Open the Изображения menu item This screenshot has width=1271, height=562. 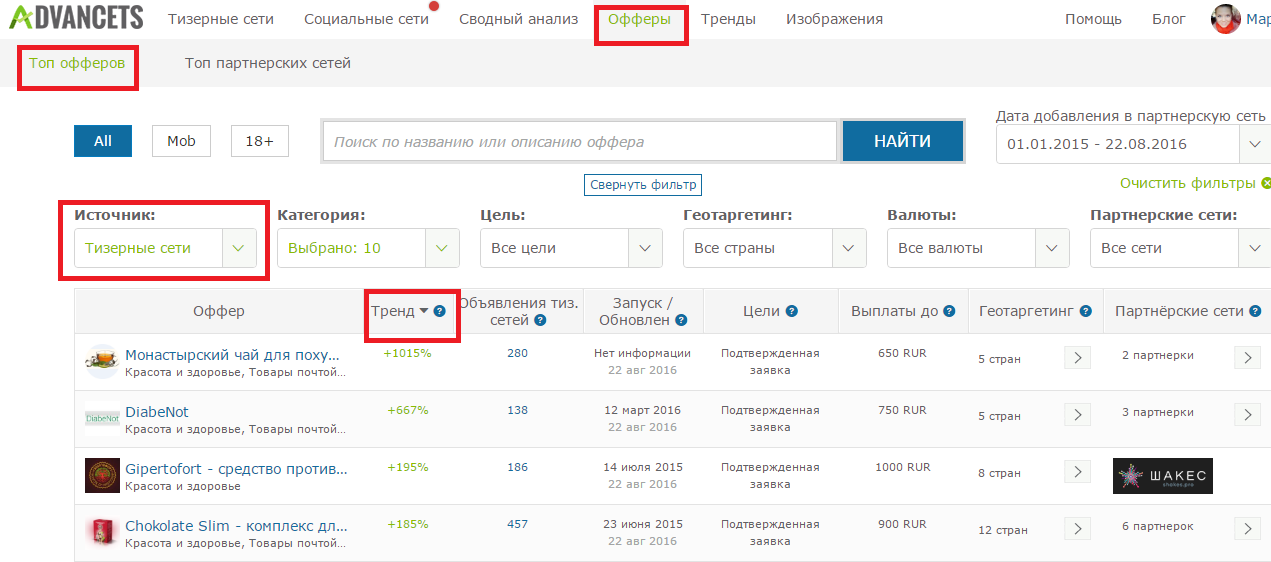point(834,19)
